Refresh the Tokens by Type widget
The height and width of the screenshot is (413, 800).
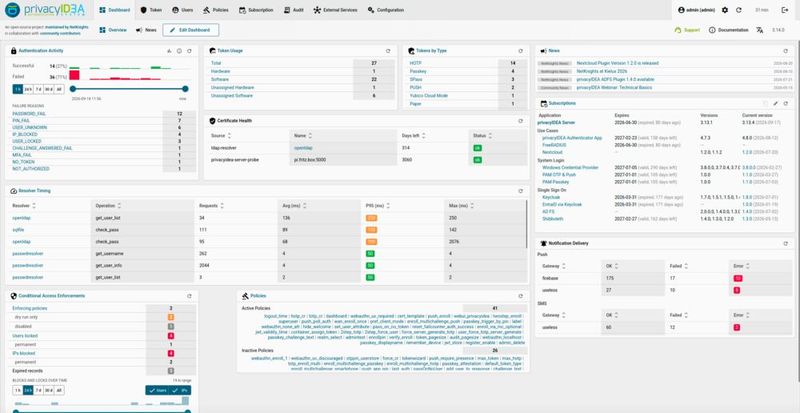[x=520, y=51]
